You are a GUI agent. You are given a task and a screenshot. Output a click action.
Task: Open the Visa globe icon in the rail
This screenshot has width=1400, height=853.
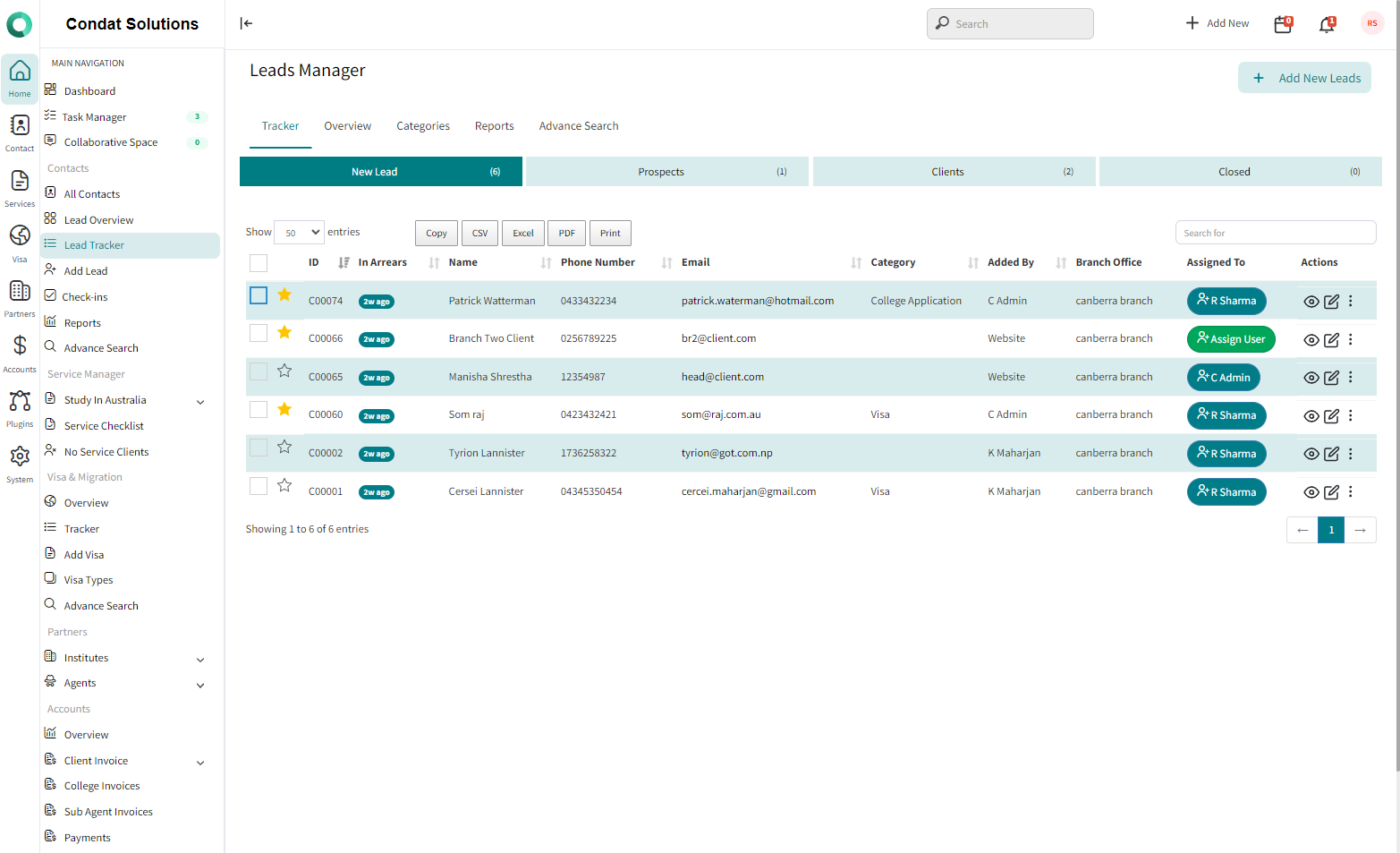pos(20,243)
